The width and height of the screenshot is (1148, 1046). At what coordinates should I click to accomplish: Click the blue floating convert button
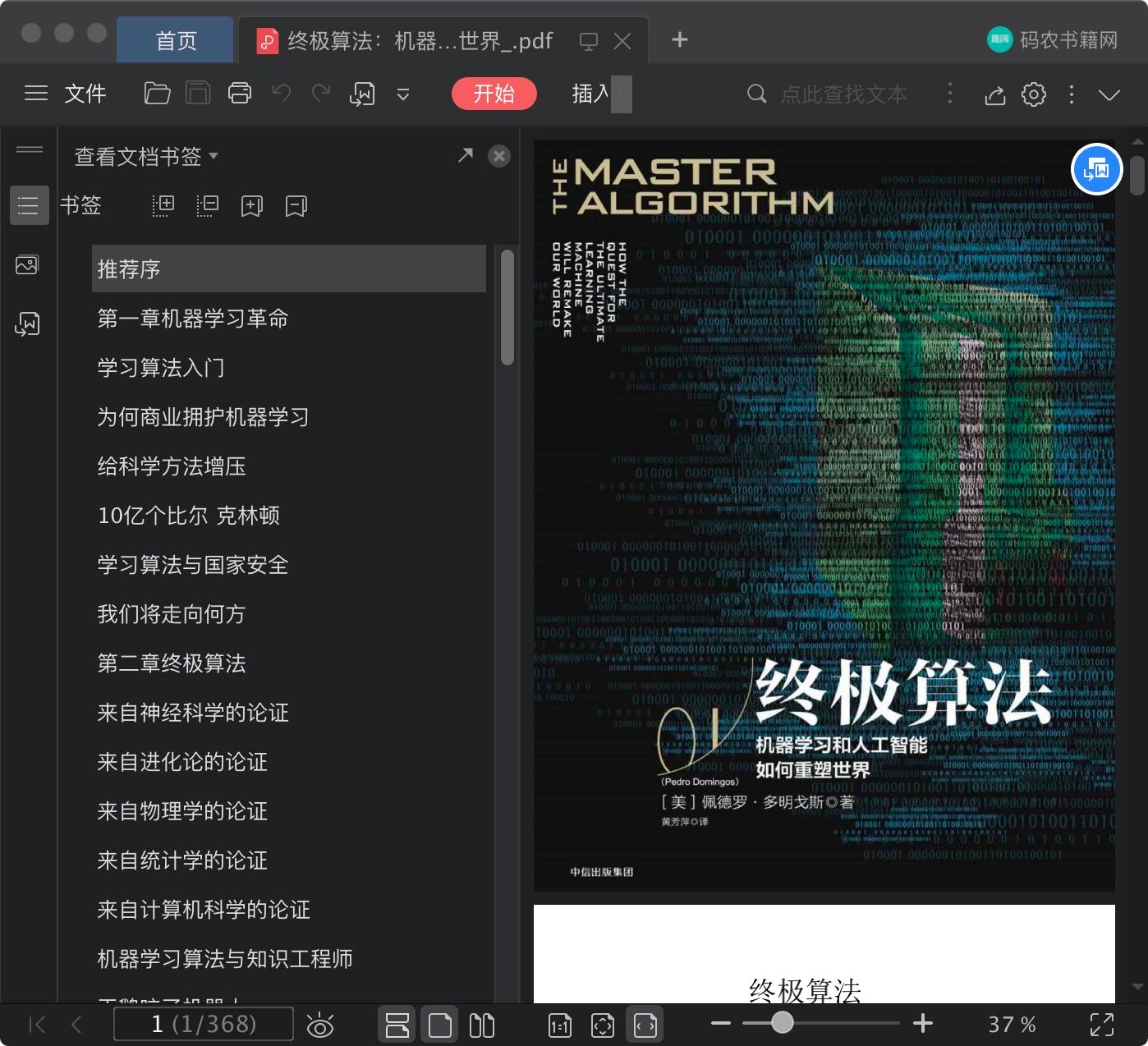coord(1097,169)
